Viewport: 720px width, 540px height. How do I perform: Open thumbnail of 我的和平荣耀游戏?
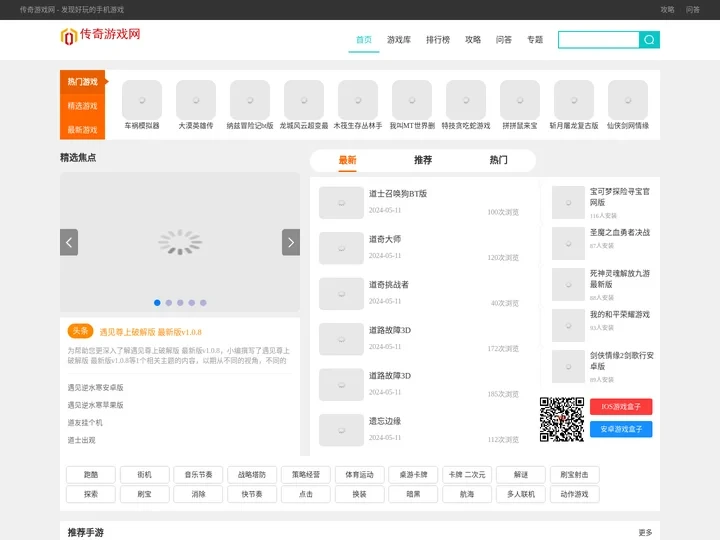[568, 326]
